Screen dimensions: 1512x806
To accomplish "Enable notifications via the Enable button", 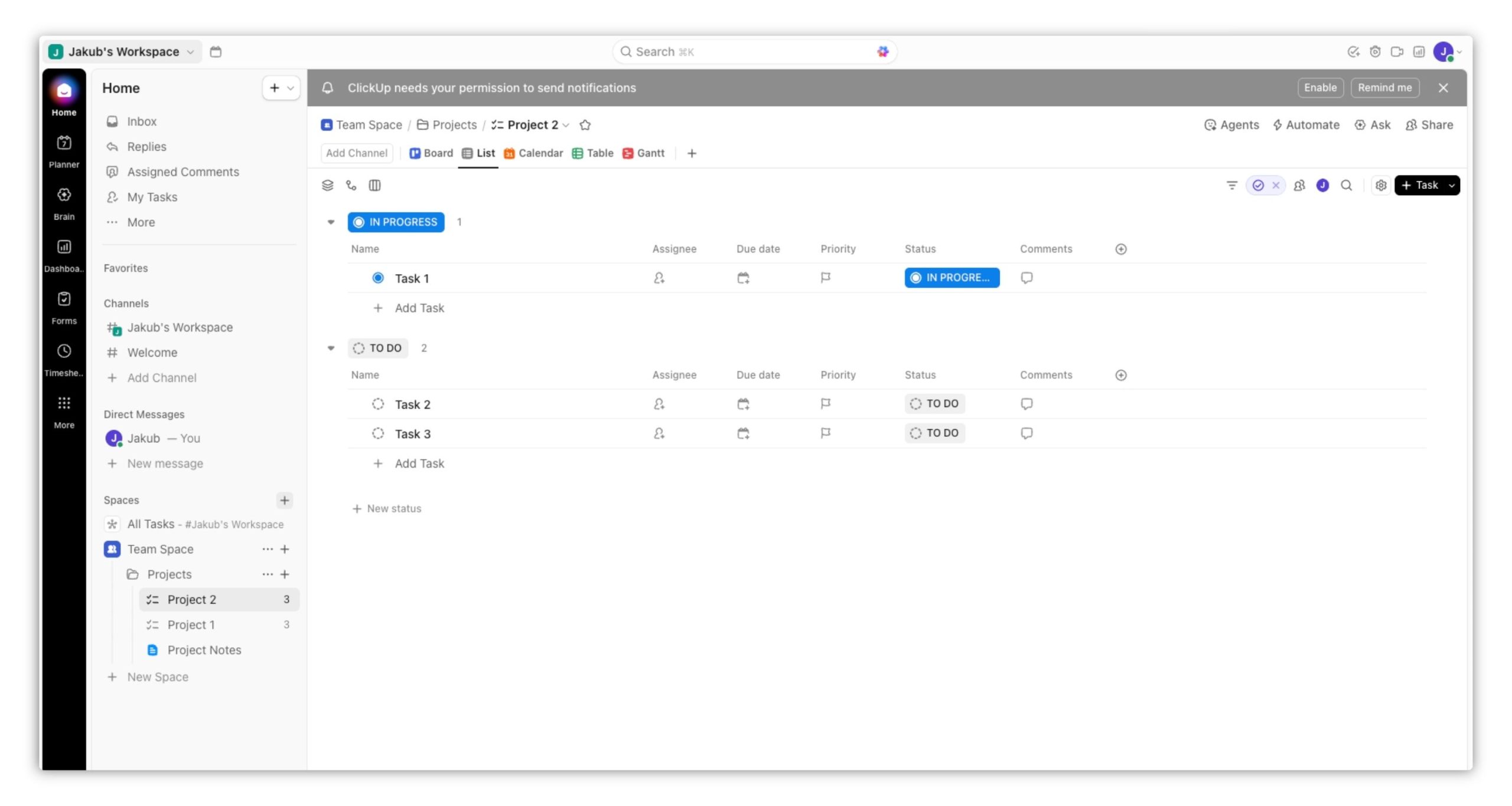I will [1320, 88].
